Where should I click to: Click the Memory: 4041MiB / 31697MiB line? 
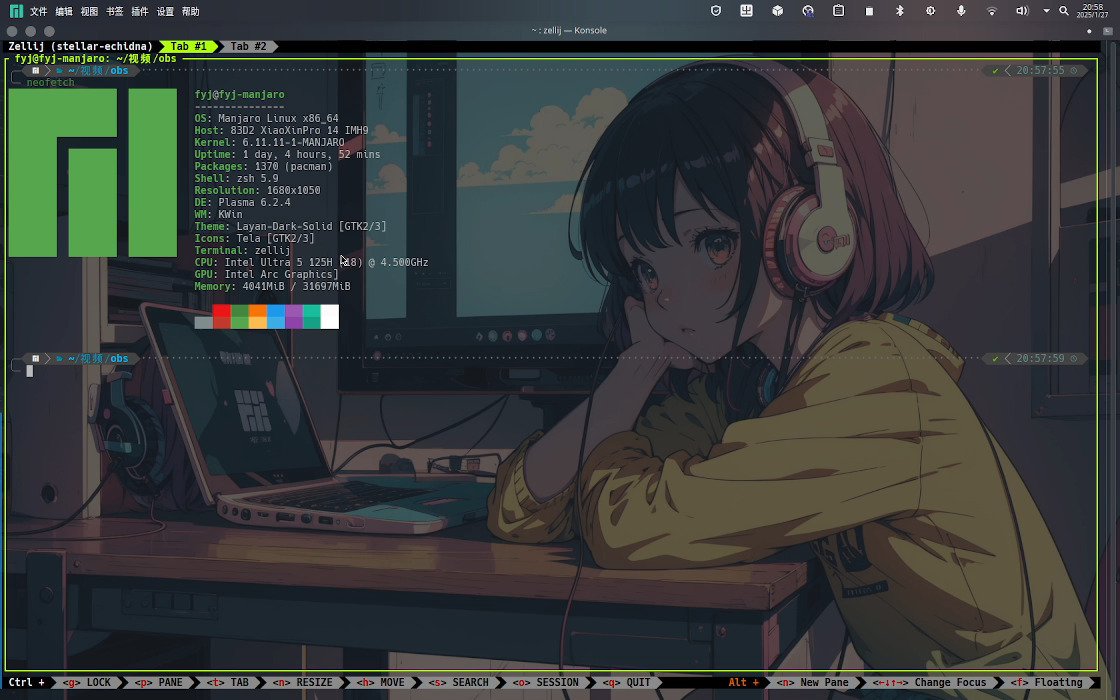272,286
